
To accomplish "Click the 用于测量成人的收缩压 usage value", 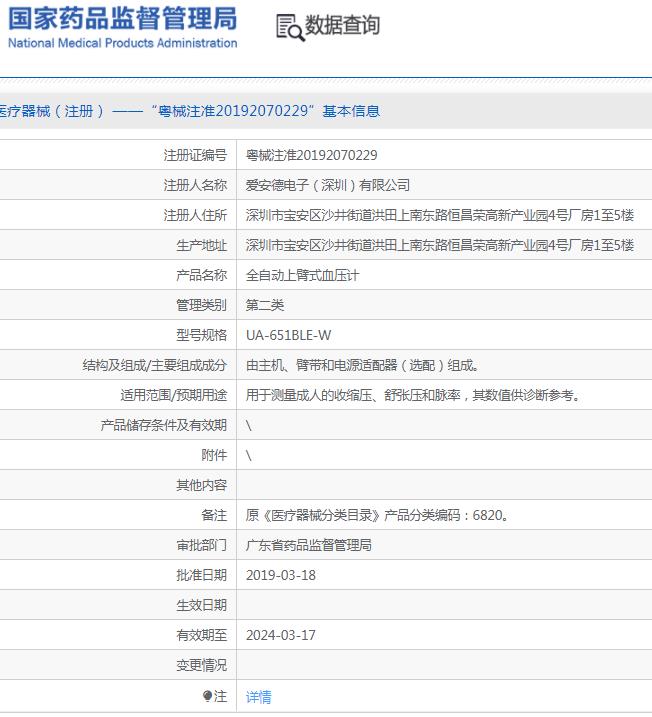I will coord(413,395).
